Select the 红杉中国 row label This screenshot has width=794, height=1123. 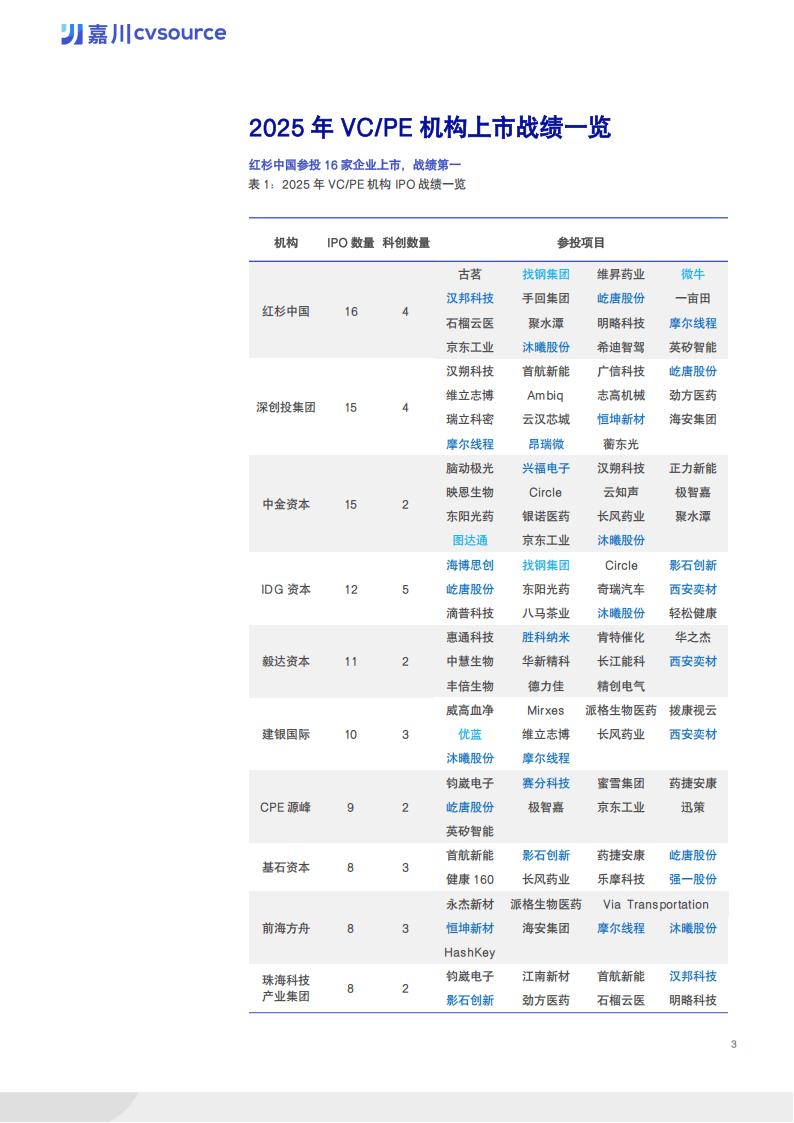click(x=286, y=311)
